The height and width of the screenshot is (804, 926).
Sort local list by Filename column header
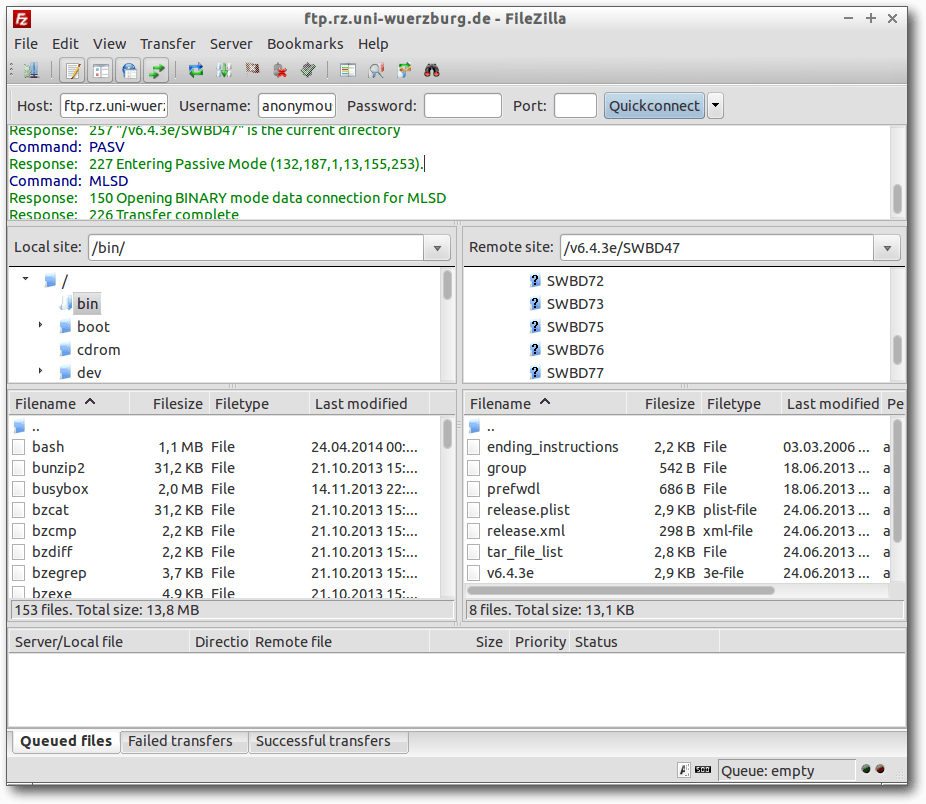69,404
